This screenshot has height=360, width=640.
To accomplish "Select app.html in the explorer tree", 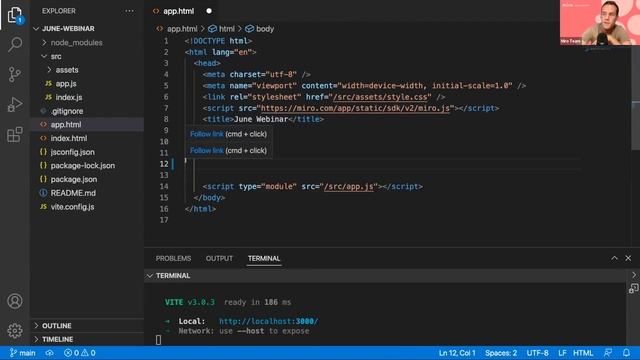I will click(66, 124).
